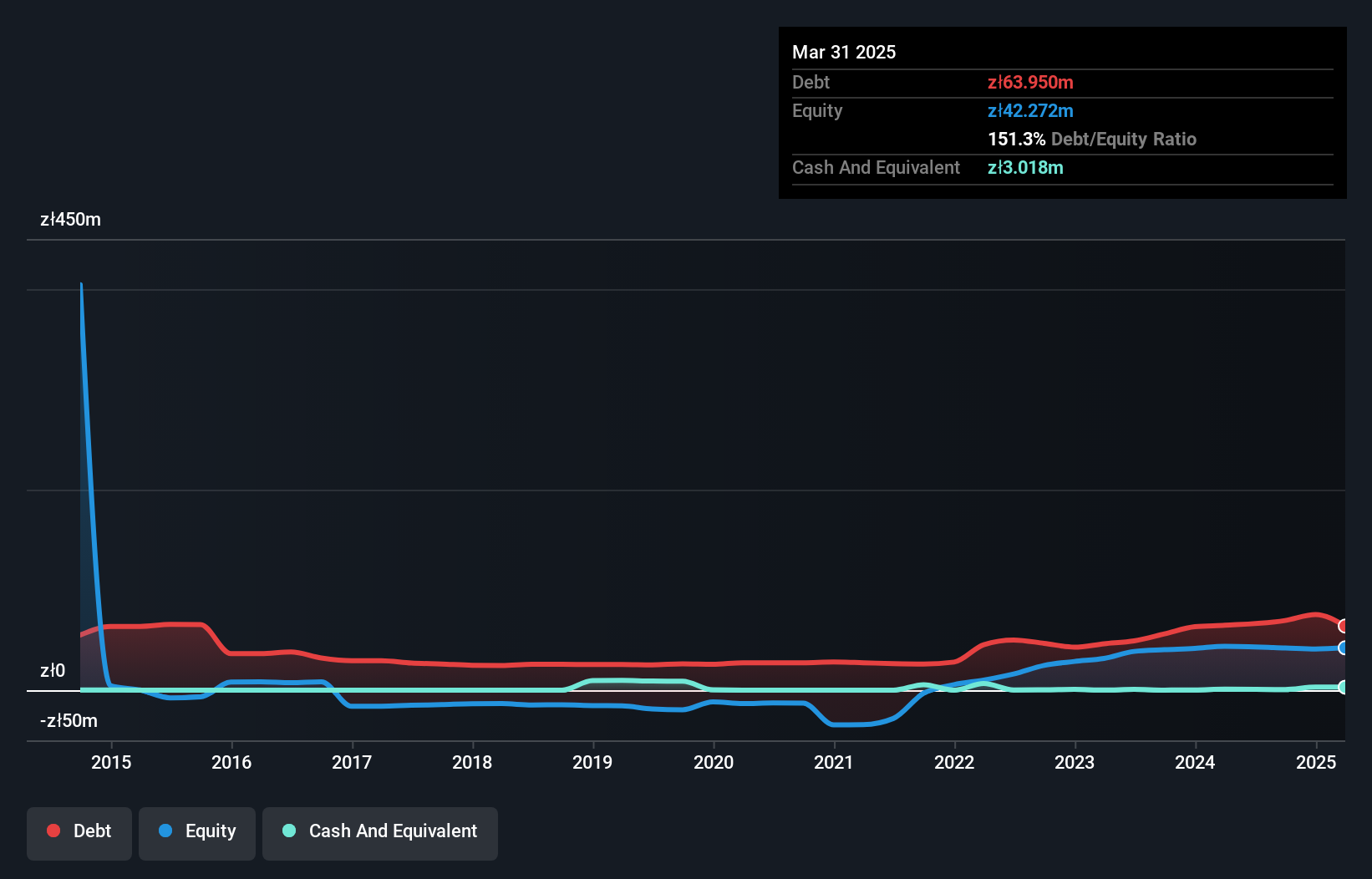Click the blue Equity legend dot

click(x=167, y=831)
